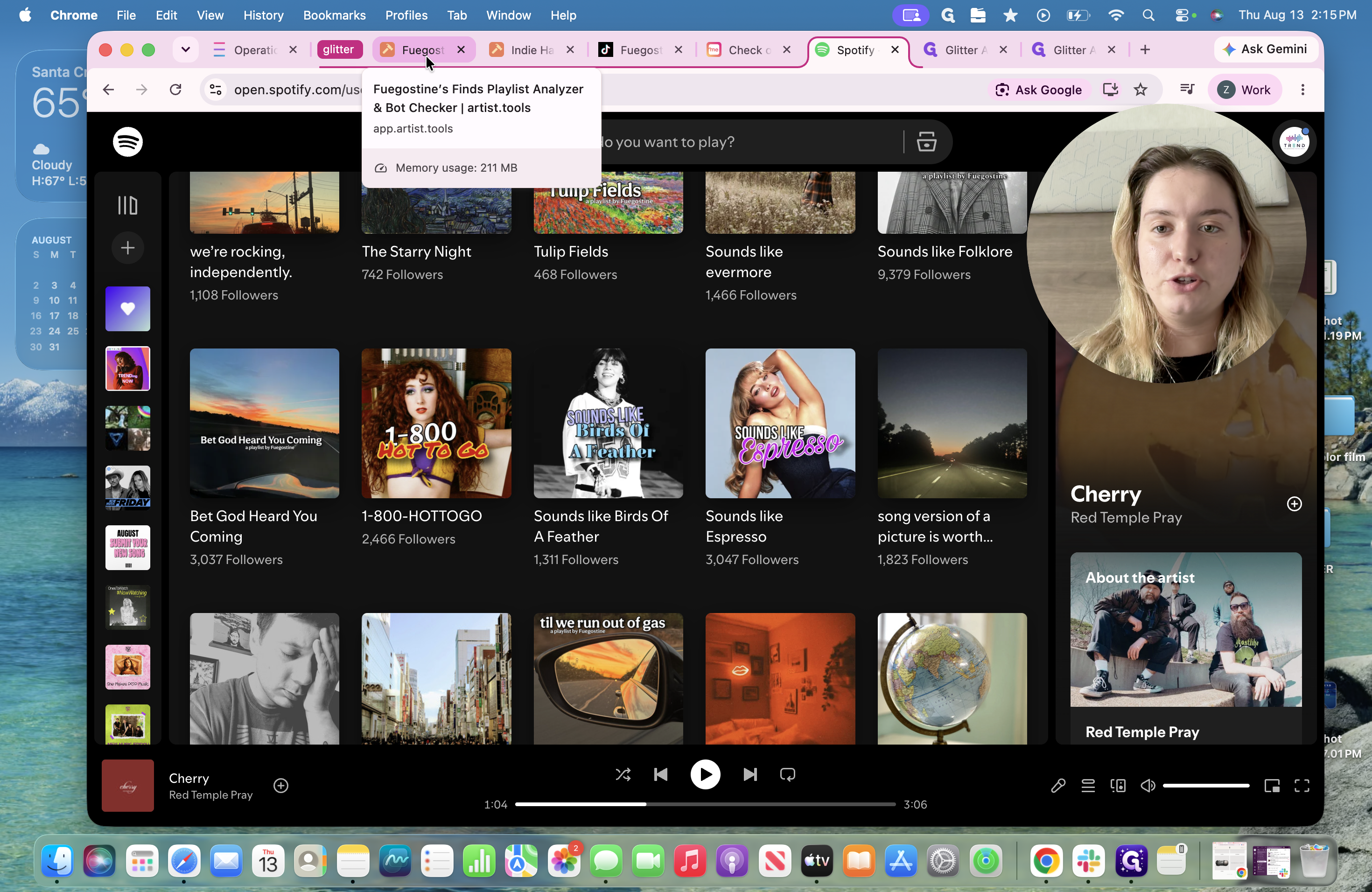This screenshot has width=1372, height=892.
Task: Open Chrome three-dot menu
Action: [1302, 89]
